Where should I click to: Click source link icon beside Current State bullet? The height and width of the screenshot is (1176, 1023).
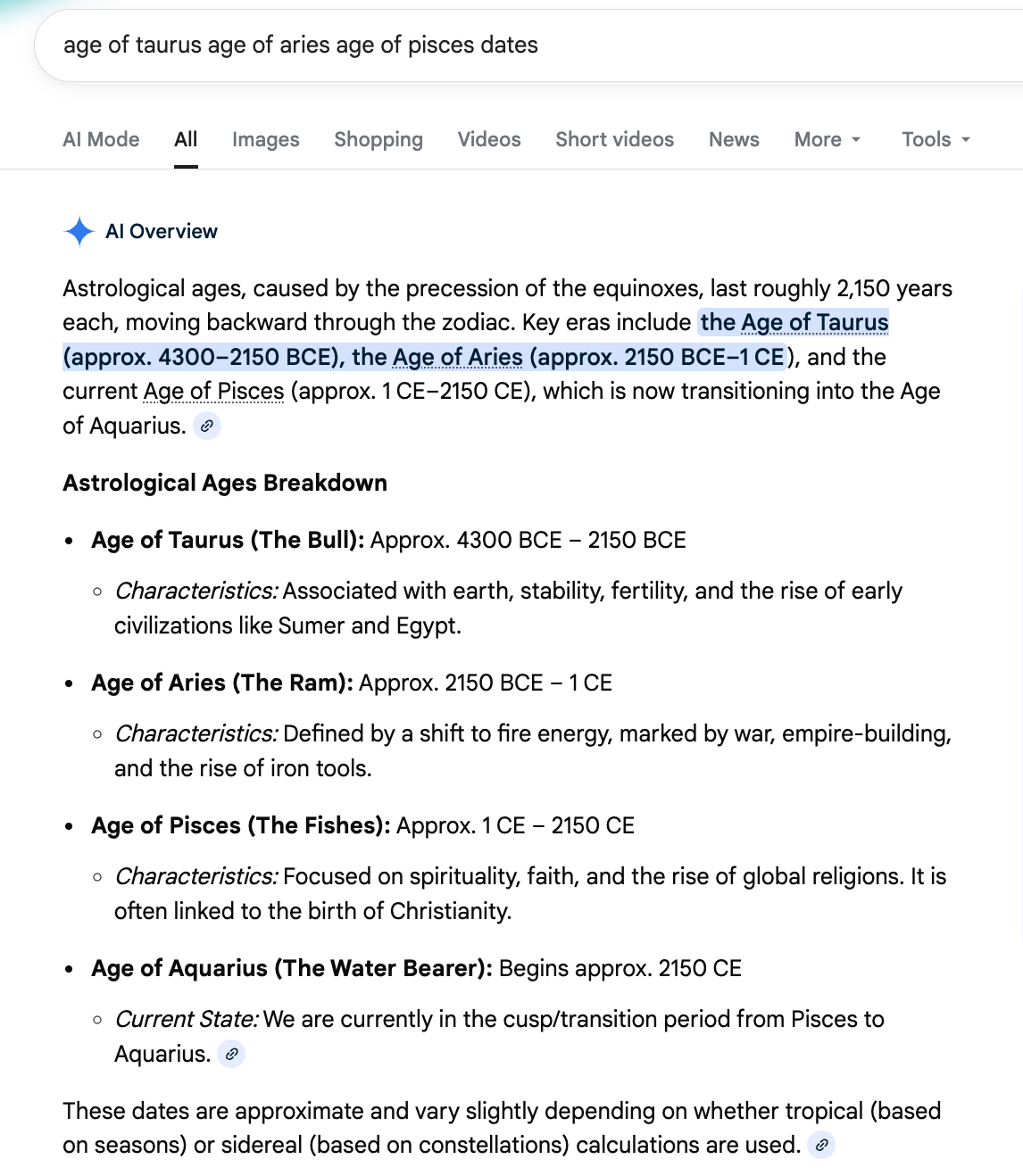point(231,1055)
